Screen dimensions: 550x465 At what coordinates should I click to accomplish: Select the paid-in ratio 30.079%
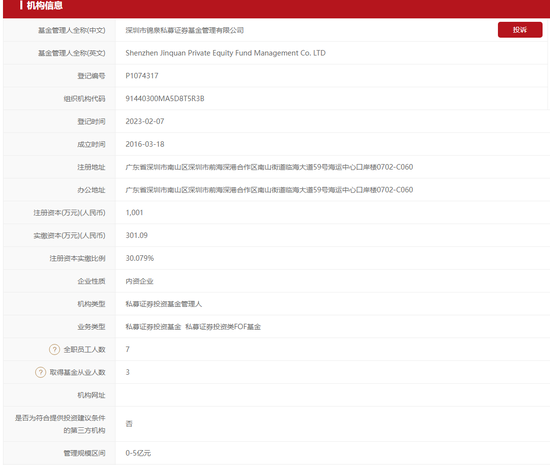pos(140,258)
